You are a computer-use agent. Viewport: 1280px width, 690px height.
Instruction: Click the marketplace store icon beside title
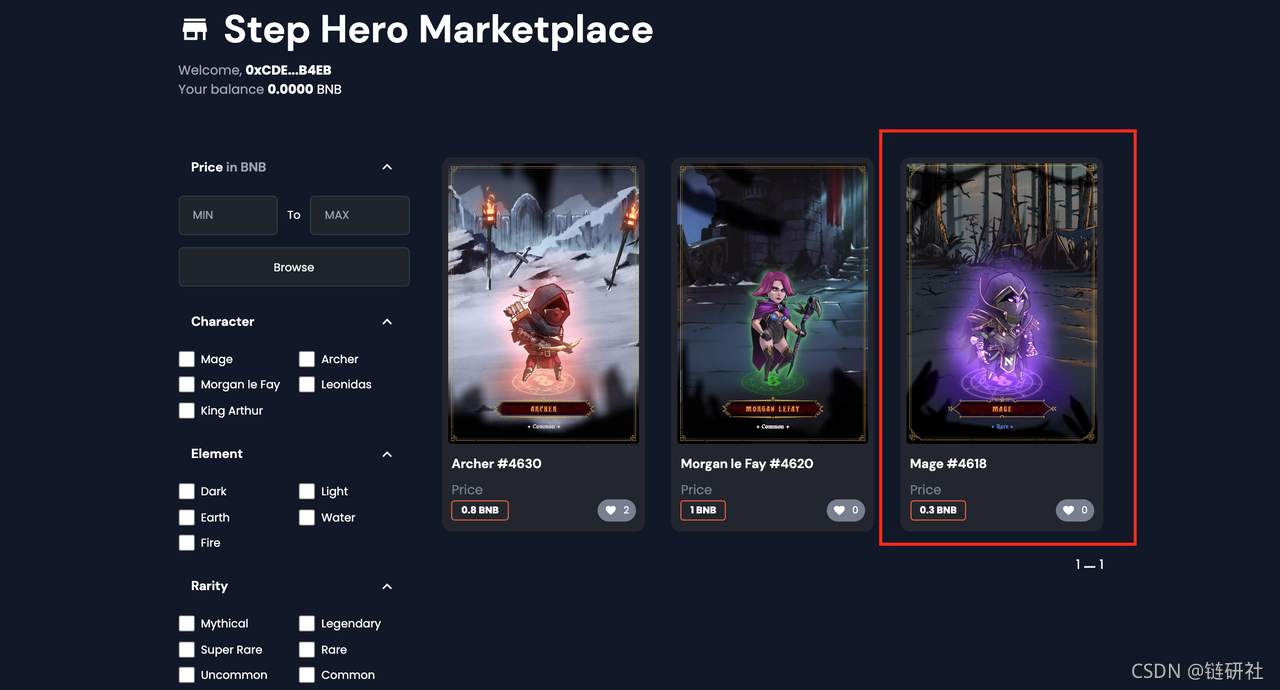click(x=195, y=30)
